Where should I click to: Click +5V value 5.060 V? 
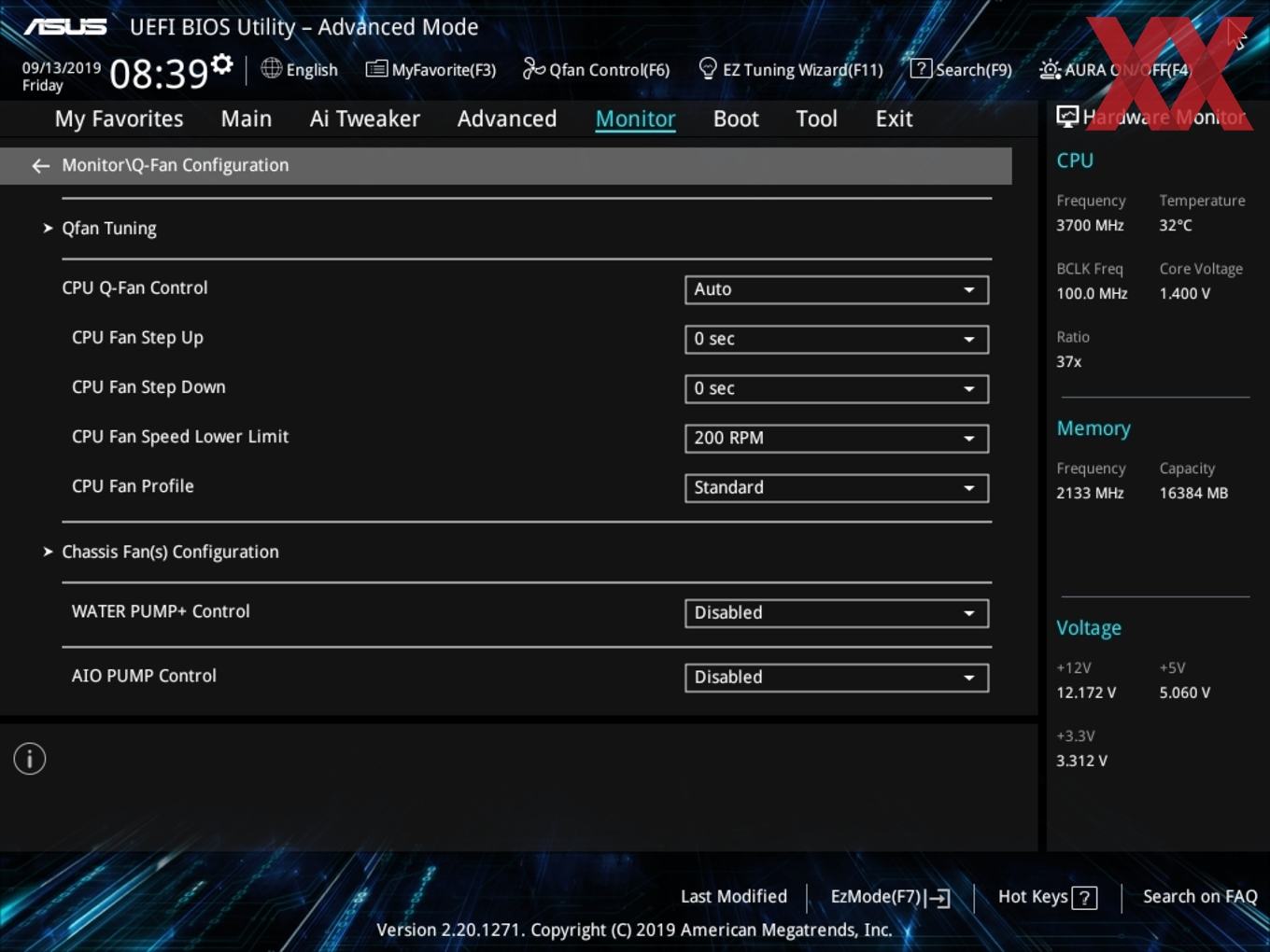1185,693
